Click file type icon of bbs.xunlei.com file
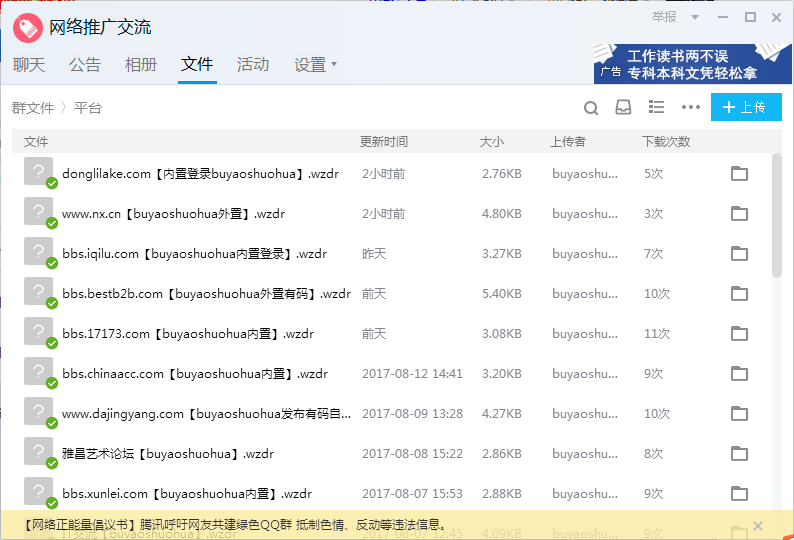 tap(38, 492)
